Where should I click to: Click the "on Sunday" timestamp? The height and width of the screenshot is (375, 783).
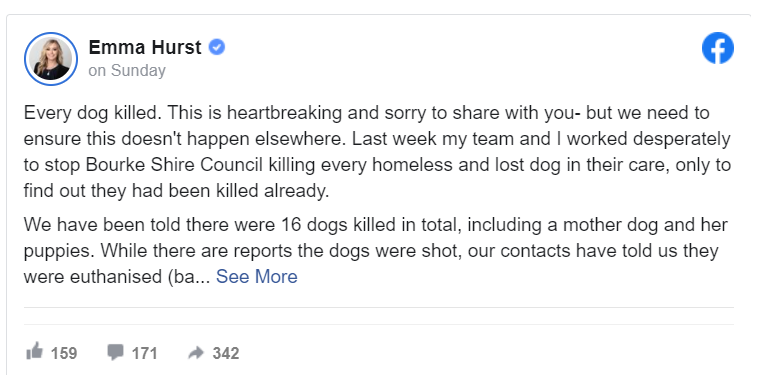[127, 71]
